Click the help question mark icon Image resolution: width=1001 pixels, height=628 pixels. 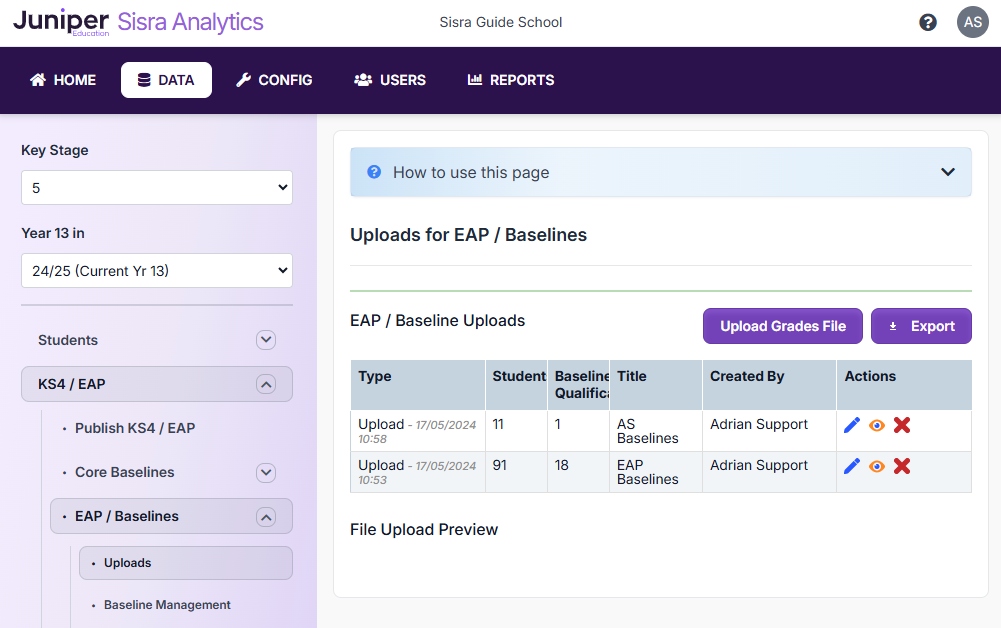pyautogui.click(x=928, y=22)
